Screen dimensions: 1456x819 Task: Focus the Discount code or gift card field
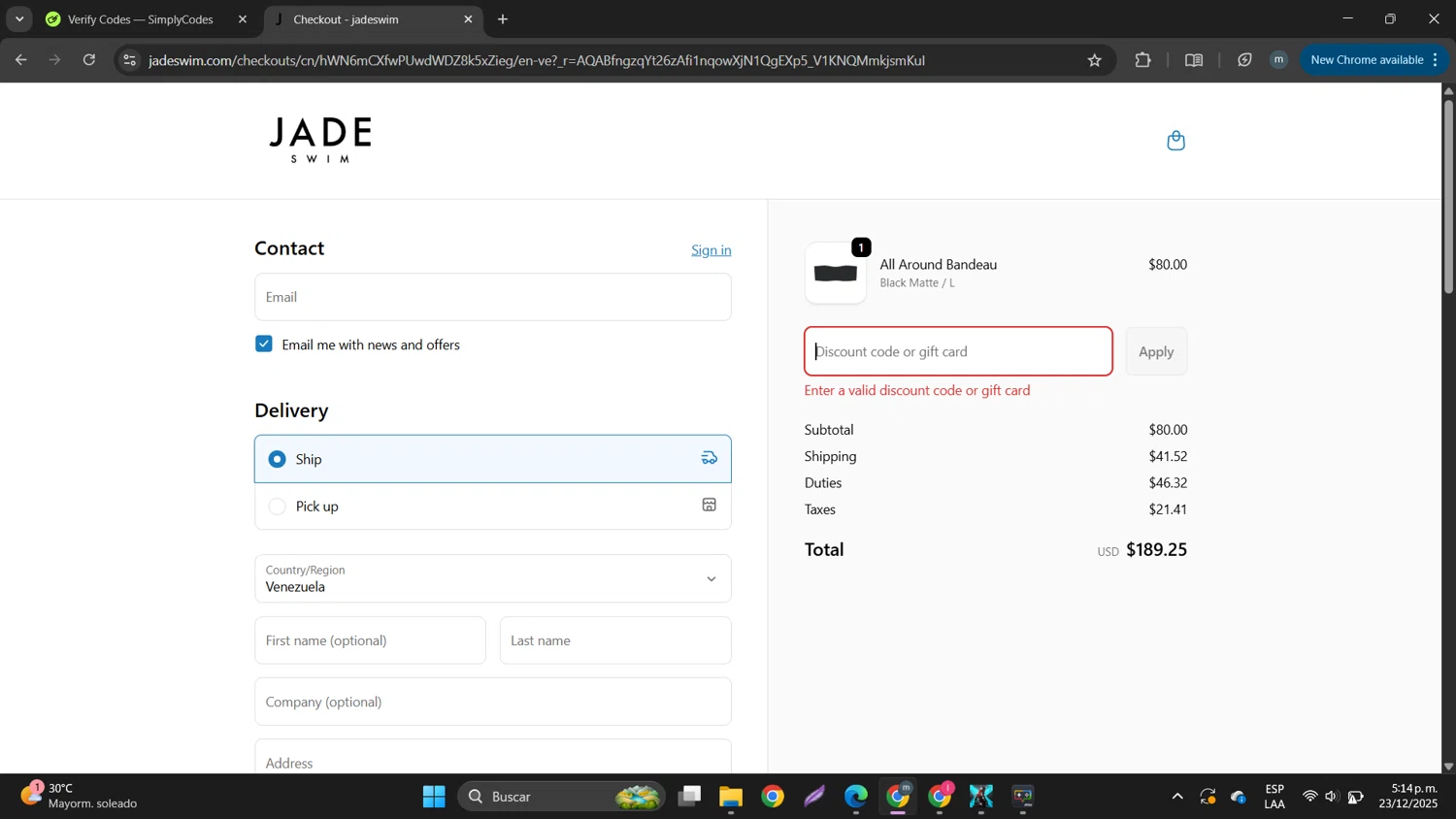(x=958, y=351)
